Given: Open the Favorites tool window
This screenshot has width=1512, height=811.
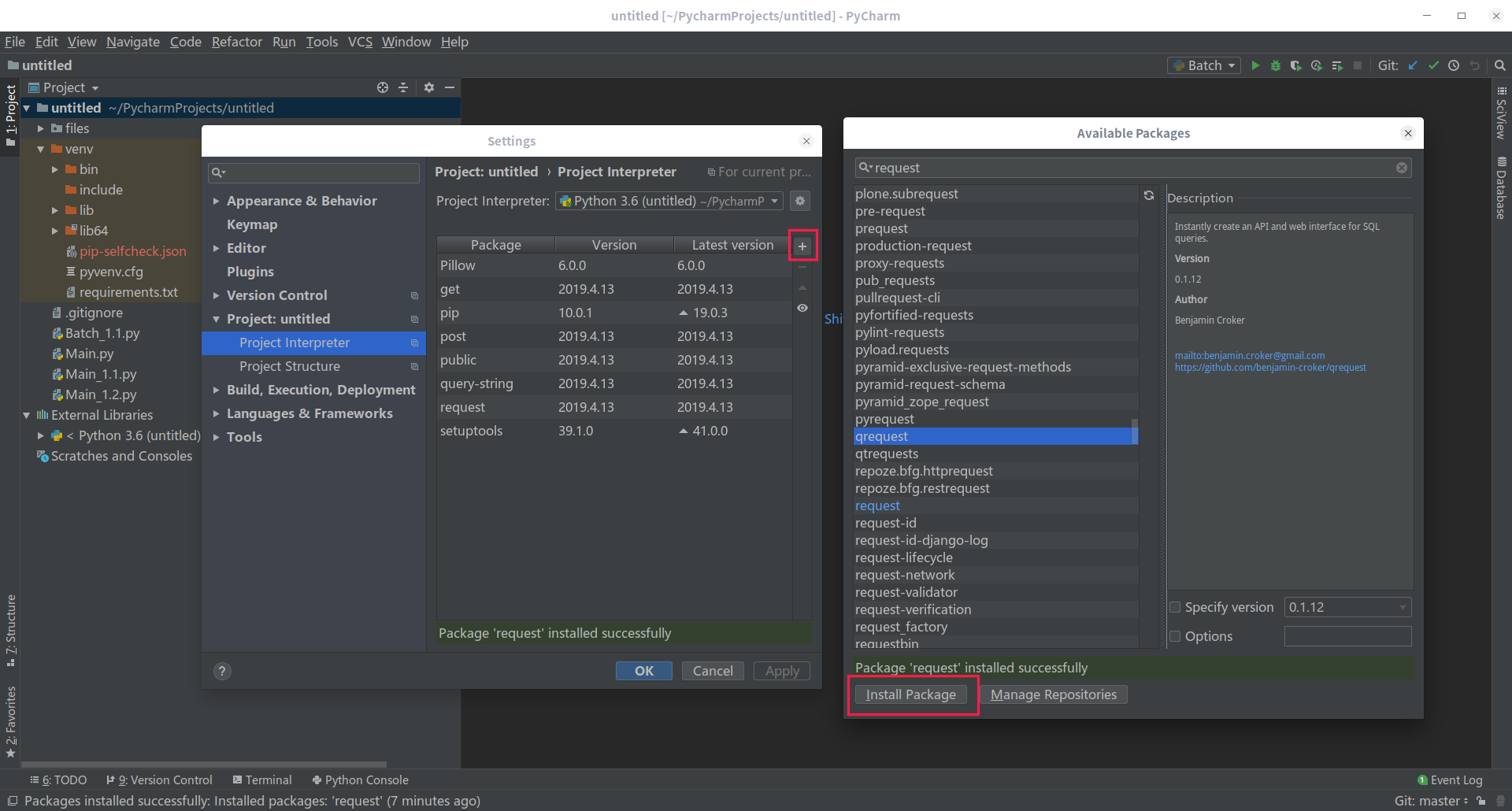Looking at the screenshot, I should 10,722.
